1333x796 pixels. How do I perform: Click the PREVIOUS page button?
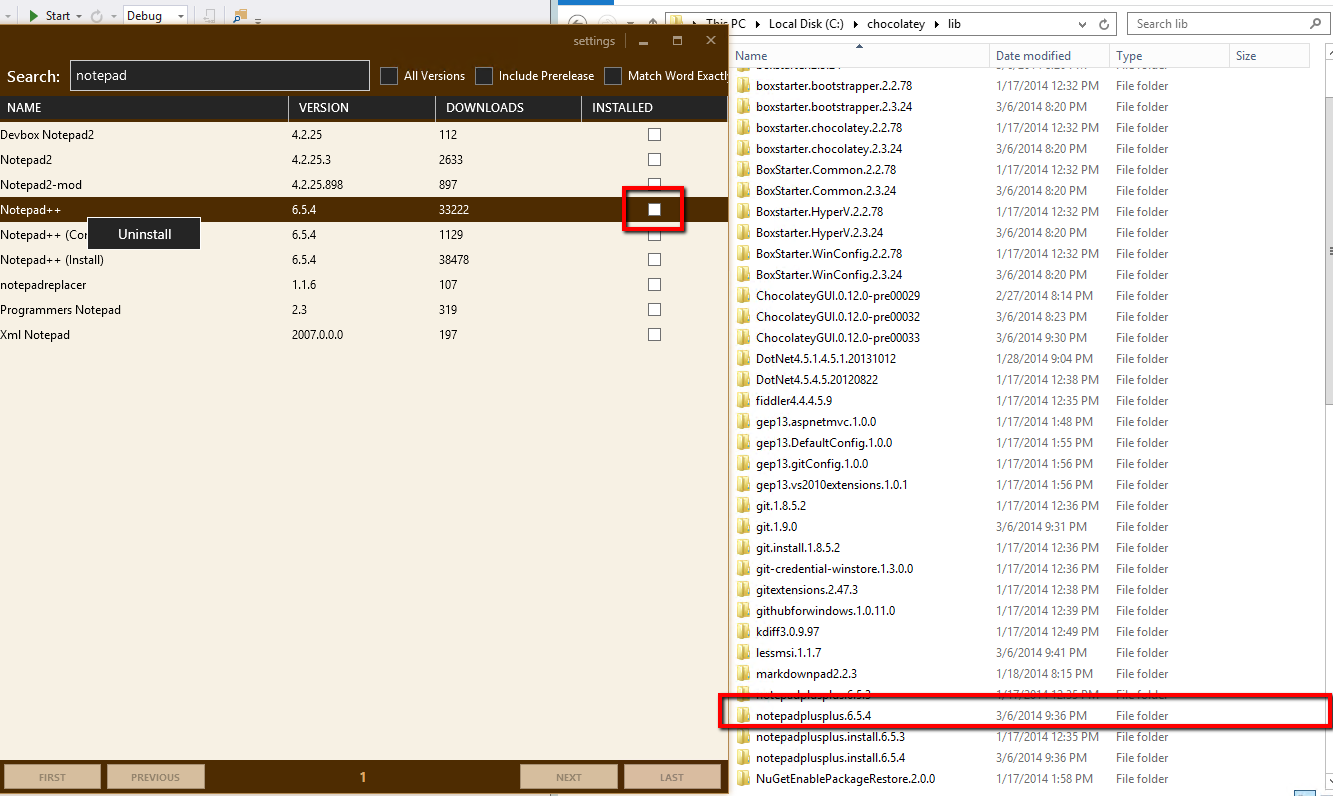click(x=156, y=777)
